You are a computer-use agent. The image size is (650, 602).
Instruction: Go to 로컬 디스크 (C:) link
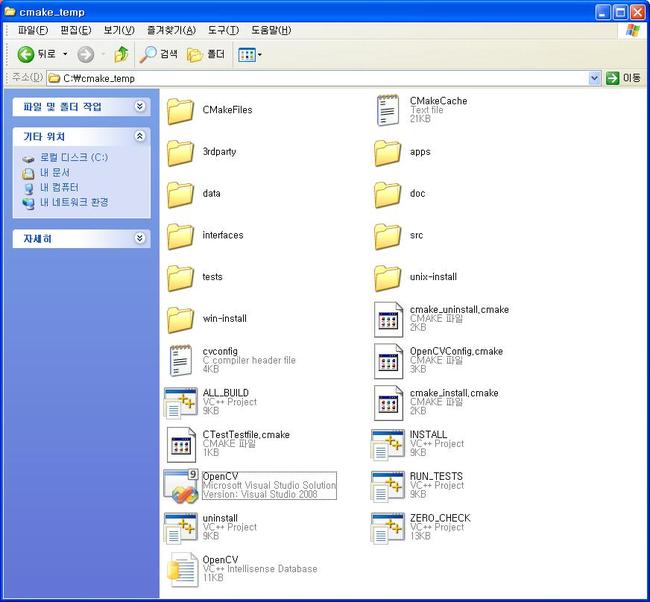pyautogui.click(x=74, y=158)
